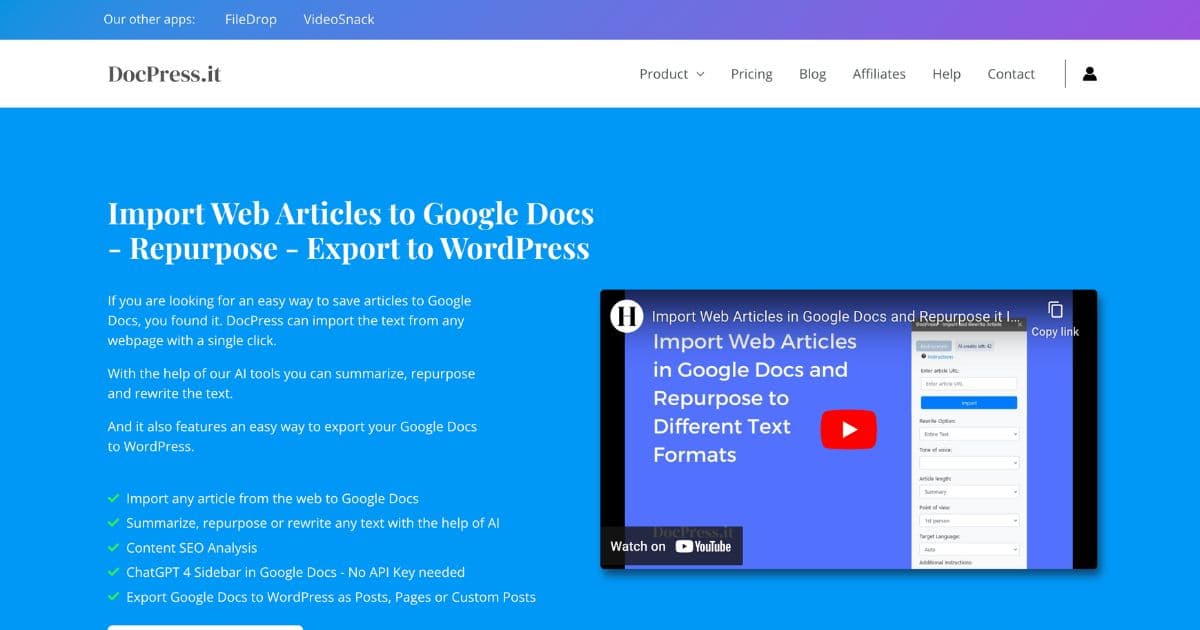Visit the VideoSnack app link
The height and width of the screenshot is (630, 1200).
pyautogui.click(x=339, y=19)
